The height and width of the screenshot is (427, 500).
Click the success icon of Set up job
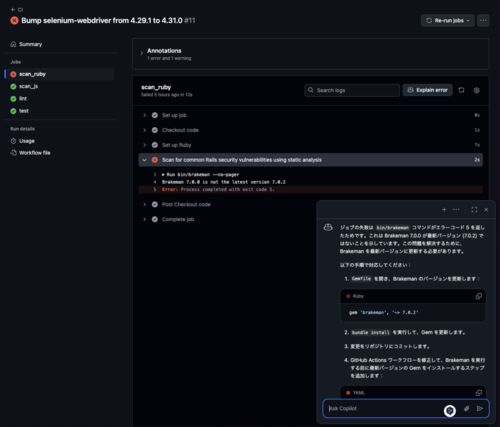(155, 115)
